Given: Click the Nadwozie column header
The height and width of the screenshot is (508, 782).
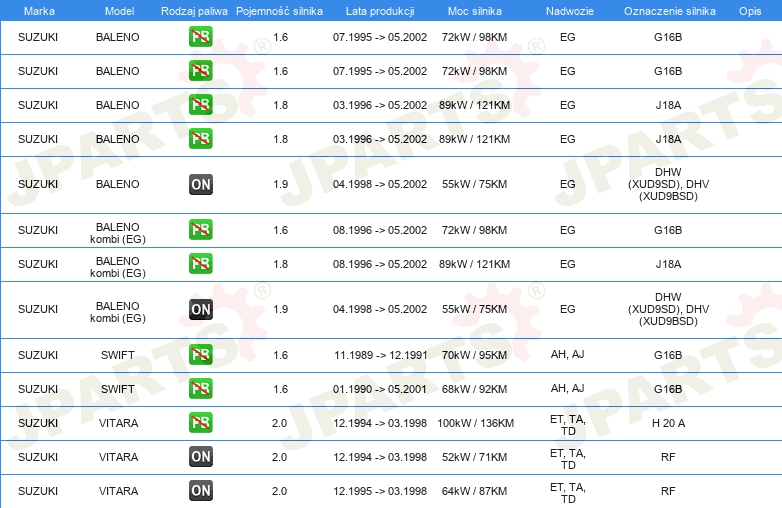Looking at the screenshot, I should click(570, 11).
